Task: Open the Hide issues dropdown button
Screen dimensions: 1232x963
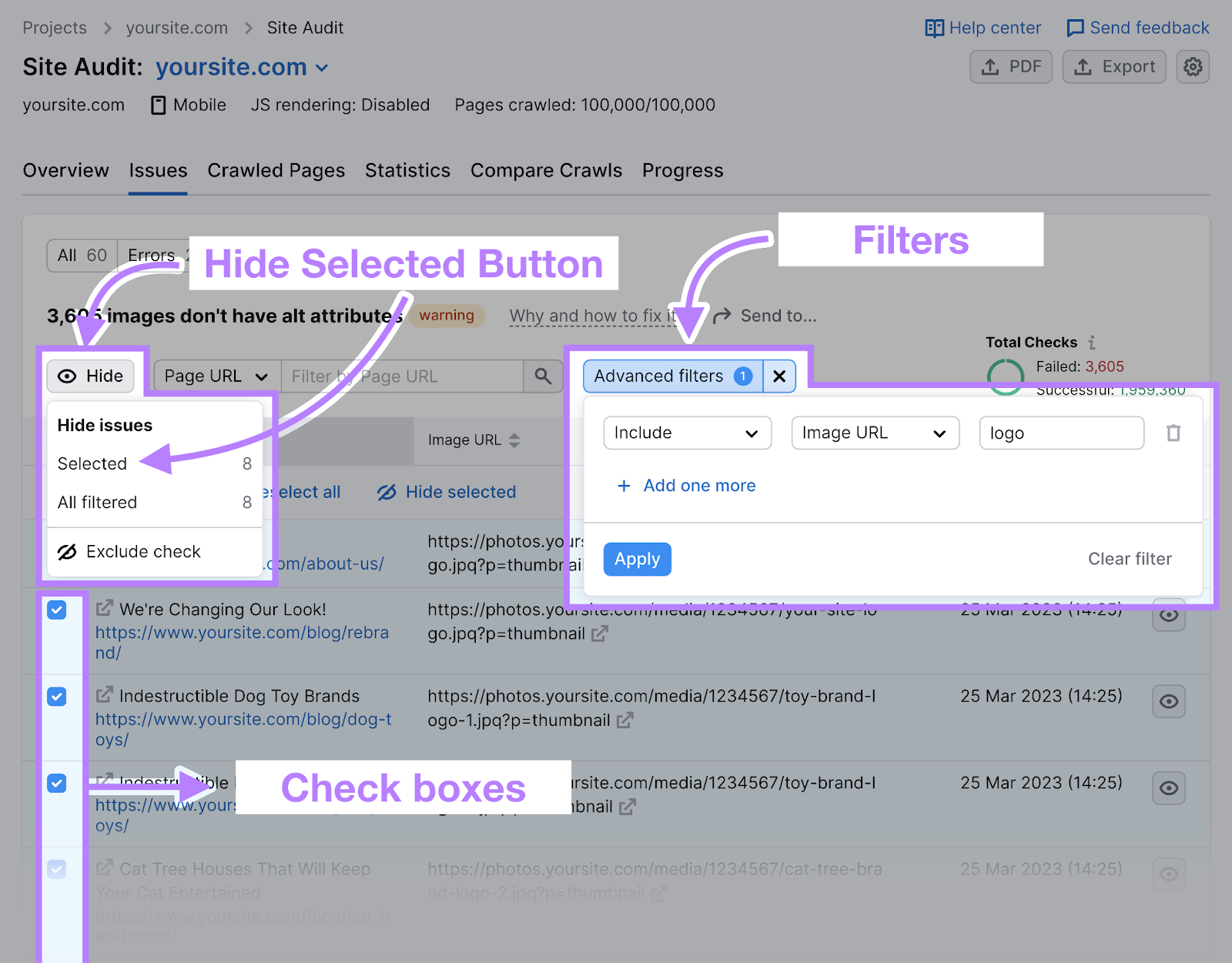Action: 91,376
